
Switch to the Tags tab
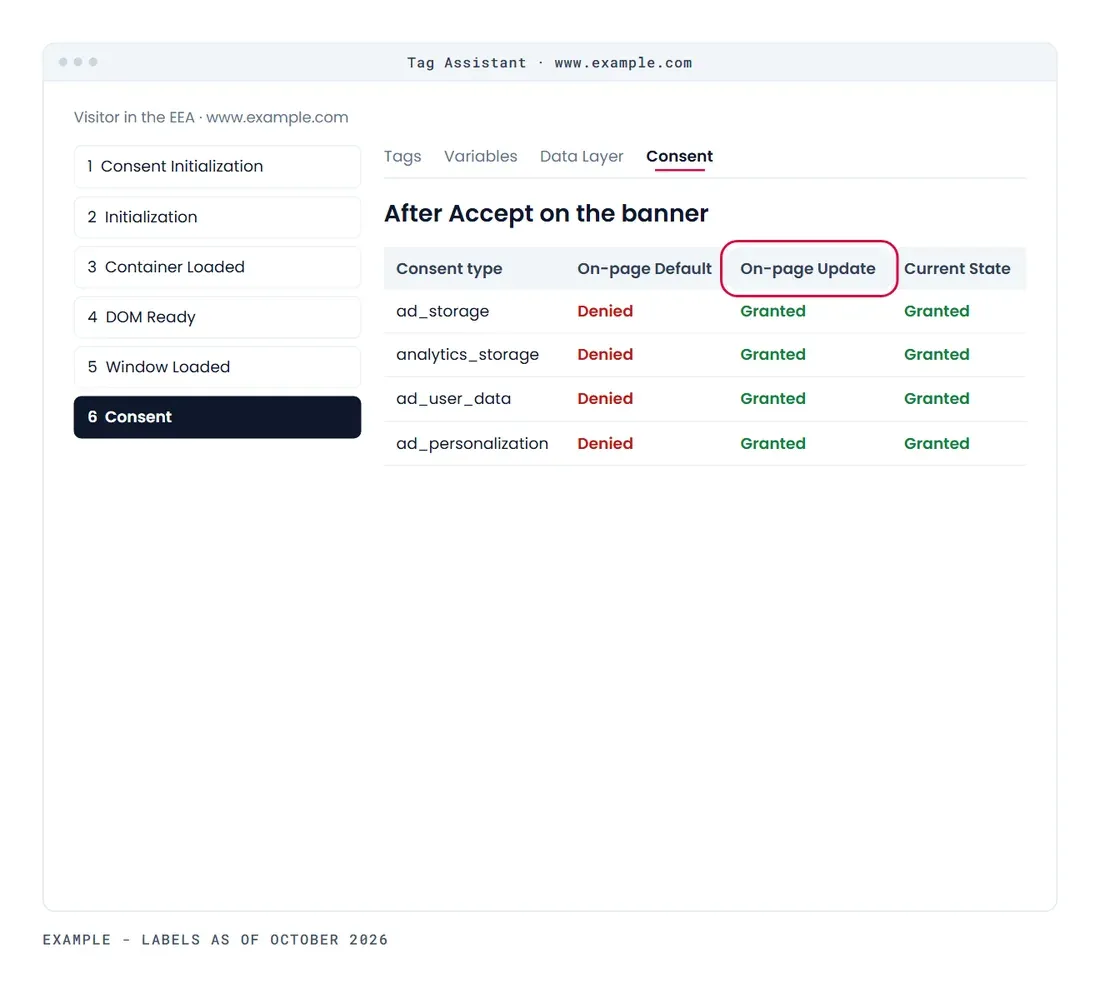tap(402, 156)
